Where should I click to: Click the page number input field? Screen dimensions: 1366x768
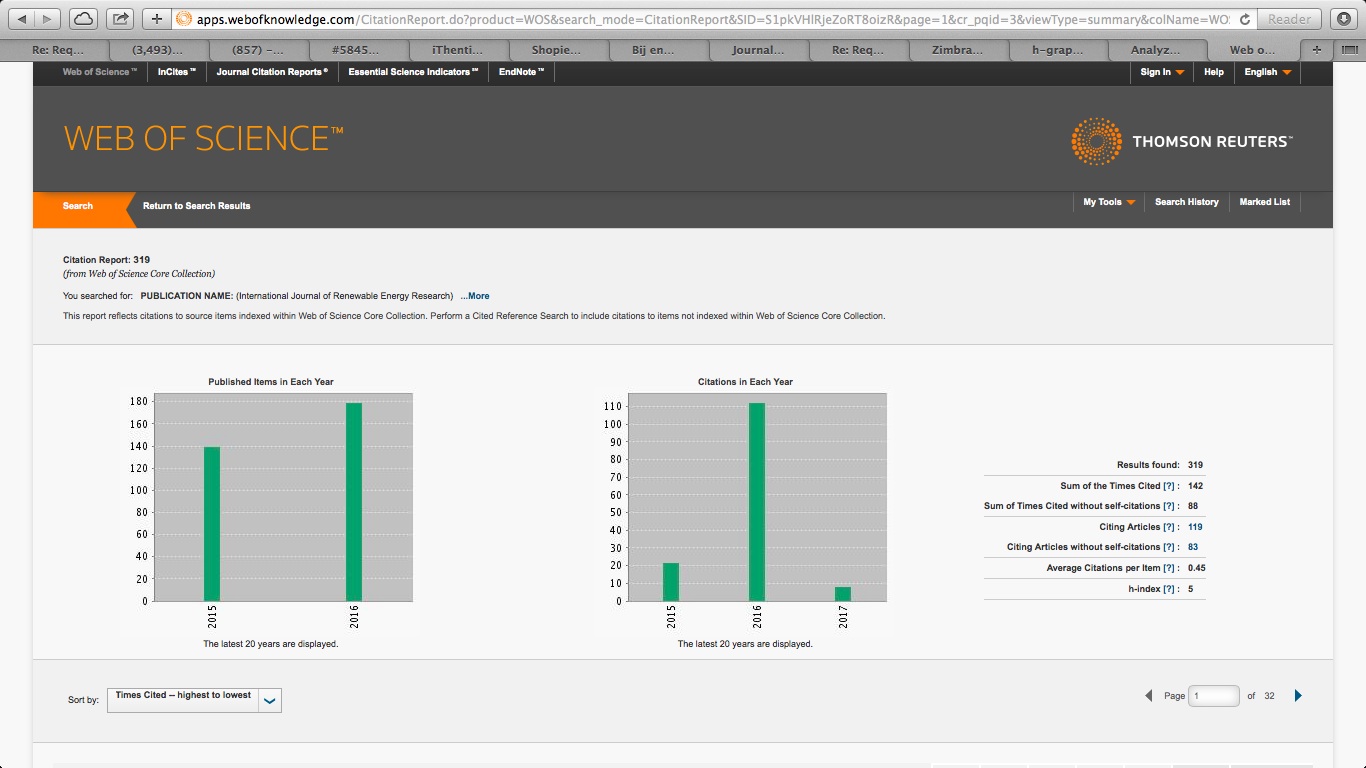1214,696
